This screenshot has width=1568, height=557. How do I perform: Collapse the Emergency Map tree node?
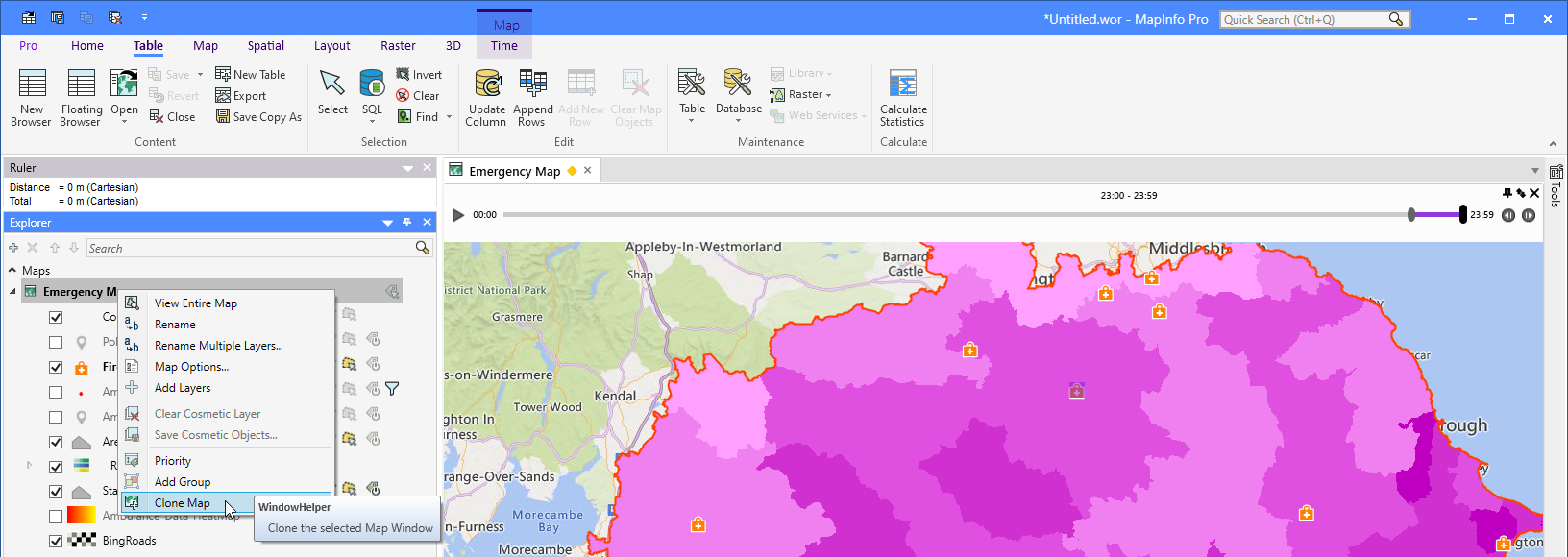point(12,292)
